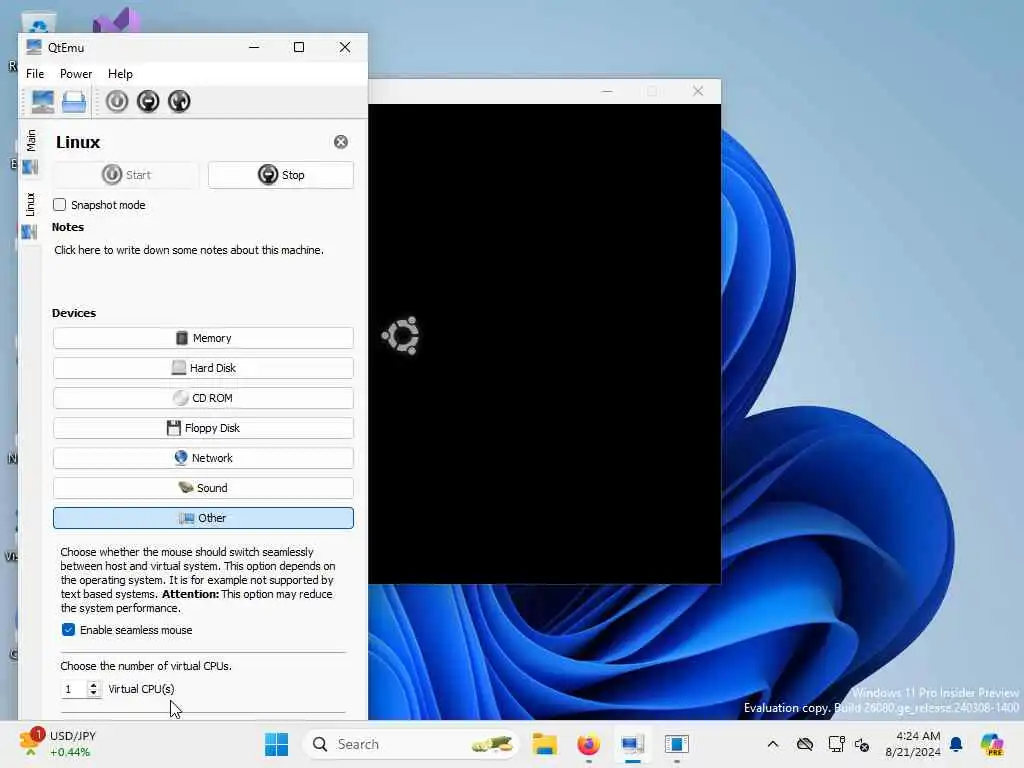The image size is (1024, 768).
Task: Click the QtEmu taskbar icon
Action: click(633, 744)
